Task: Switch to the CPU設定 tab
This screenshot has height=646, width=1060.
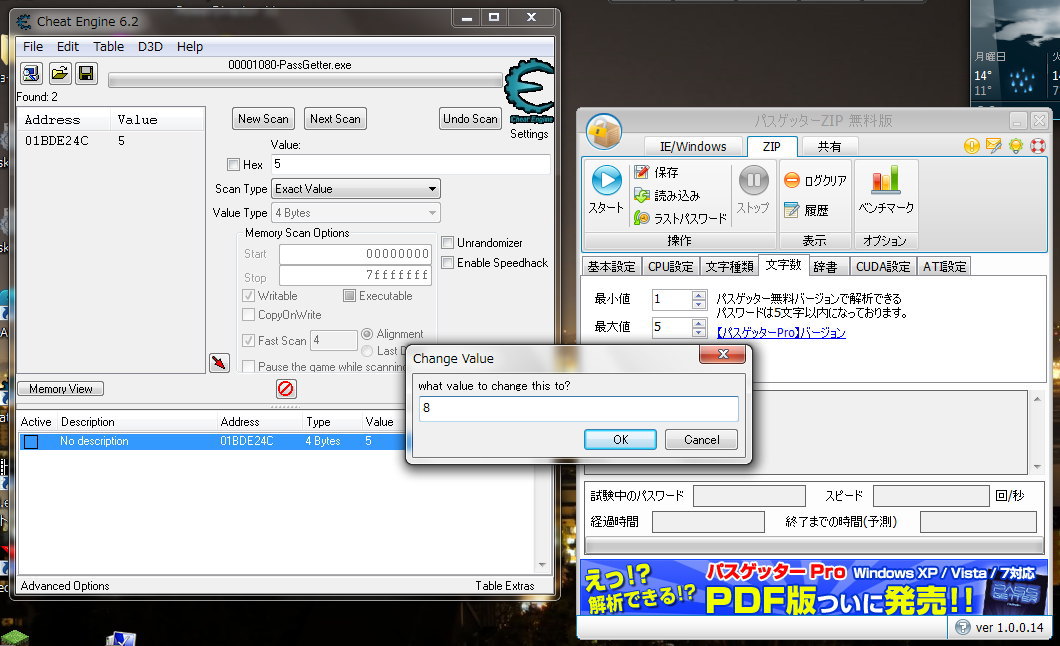Action: (x=671, y=267)
